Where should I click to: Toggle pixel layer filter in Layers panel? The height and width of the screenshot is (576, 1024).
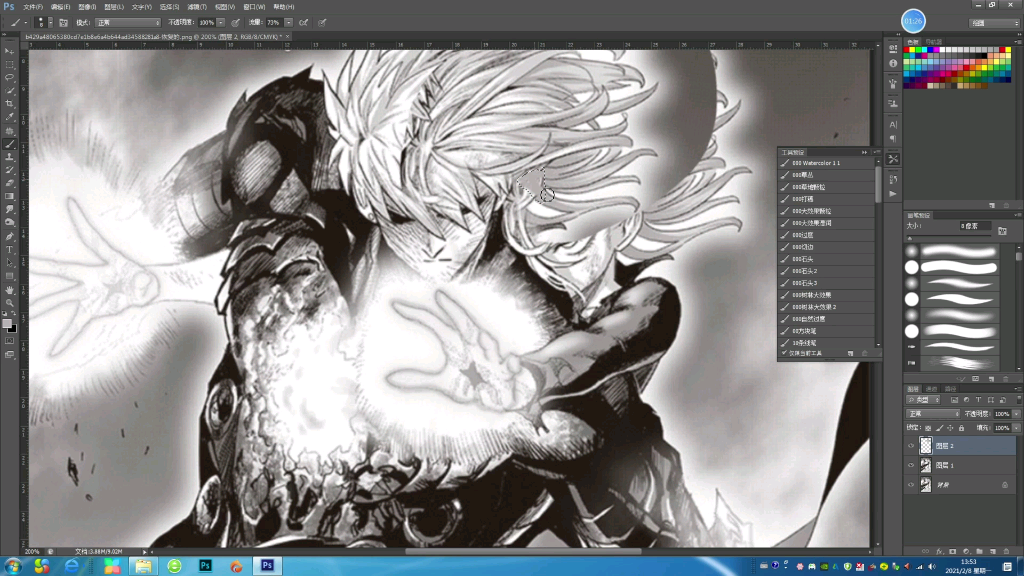point(954,400)
